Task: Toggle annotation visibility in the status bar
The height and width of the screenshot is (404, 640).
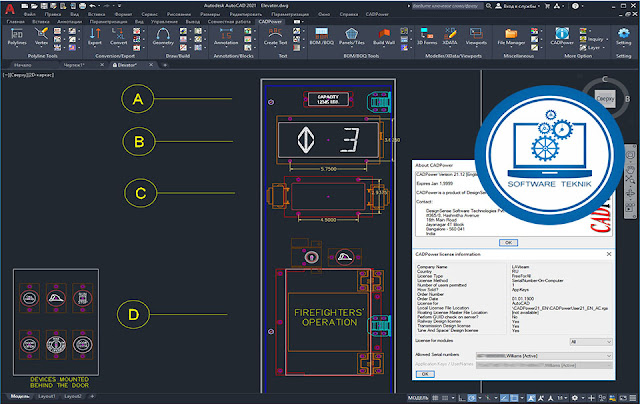Action: coord(531,398)
